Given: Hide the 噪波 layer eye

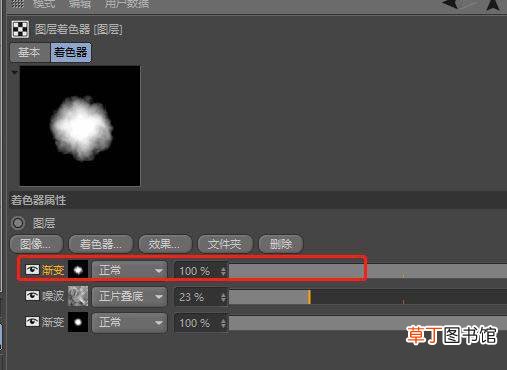Looking at the screenshot, I should pyautogui.click(x=32, y=296).
